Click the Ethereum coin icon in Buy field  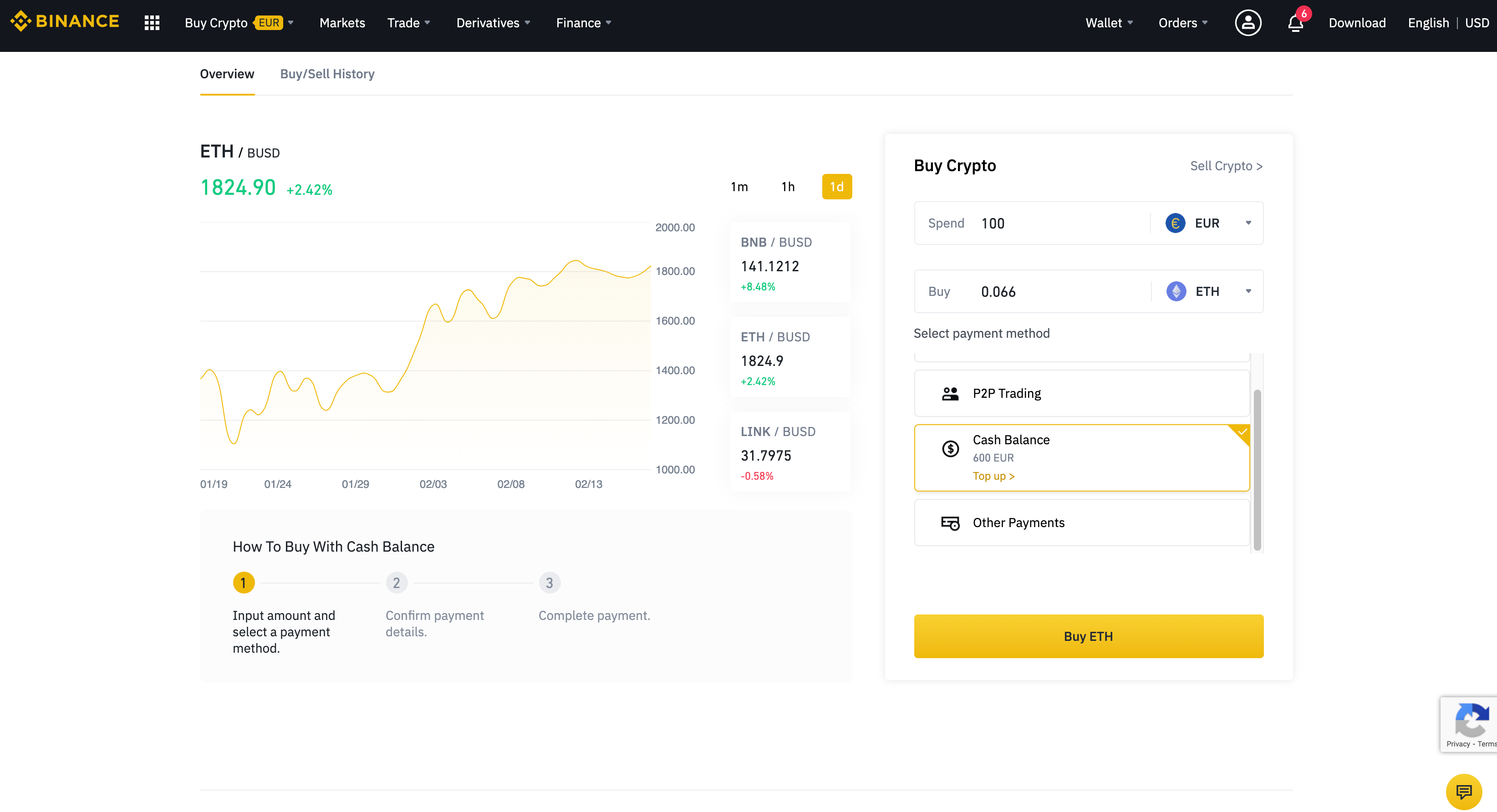(x=1176, y=291)
